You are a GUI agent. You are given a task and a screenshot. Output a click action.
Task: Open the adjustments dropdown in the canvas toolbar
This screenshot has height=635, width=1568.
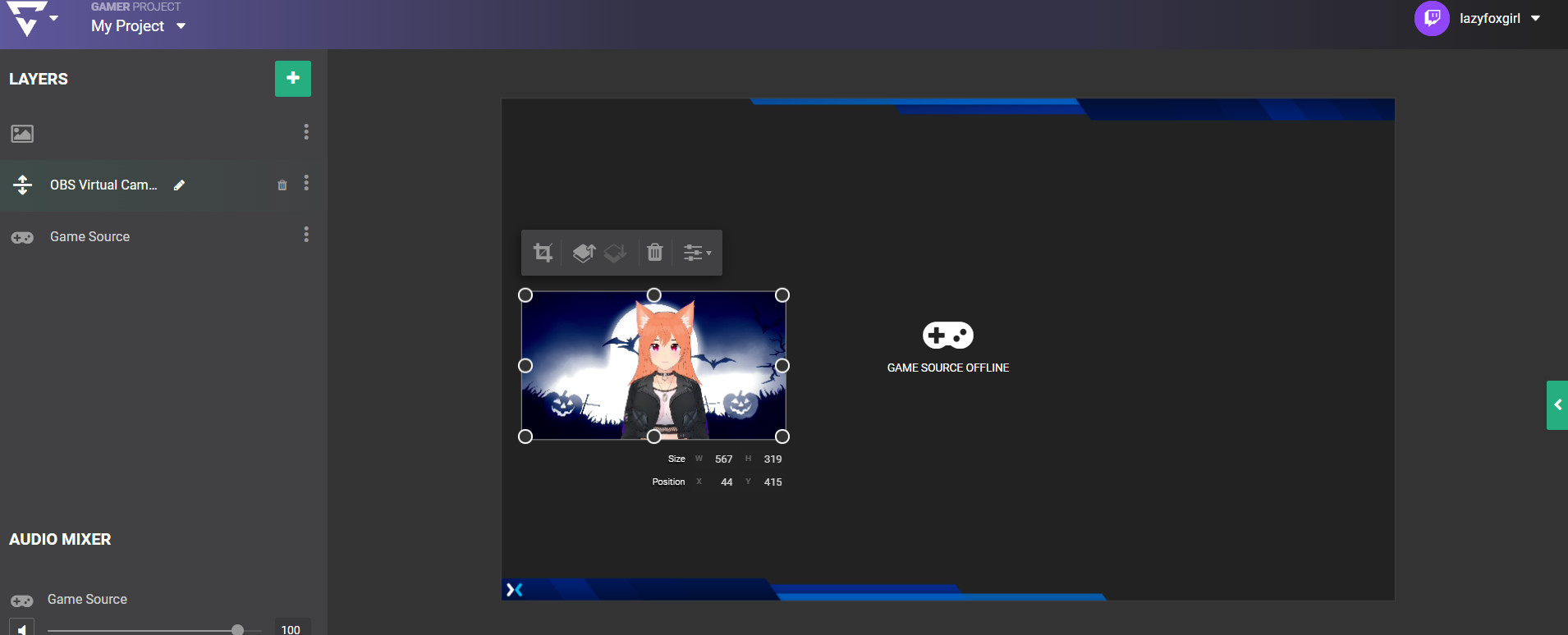pyautogui.click(x=697, y=253)
